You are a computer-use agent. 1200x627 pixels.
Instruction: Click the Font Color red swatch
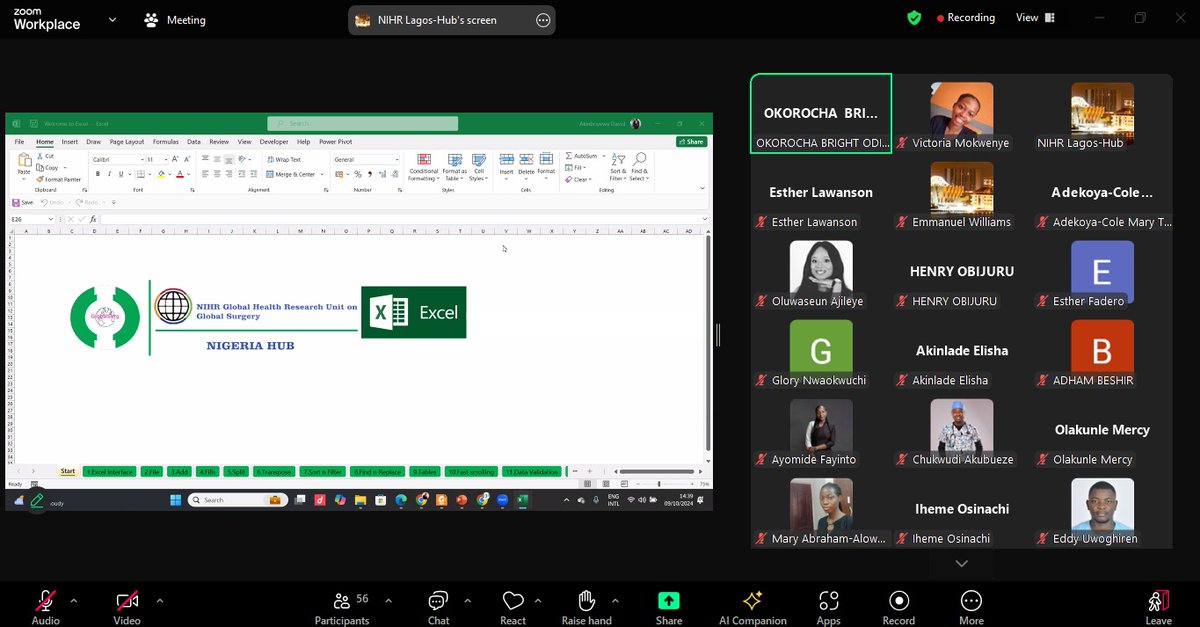[x=181, y=174]
